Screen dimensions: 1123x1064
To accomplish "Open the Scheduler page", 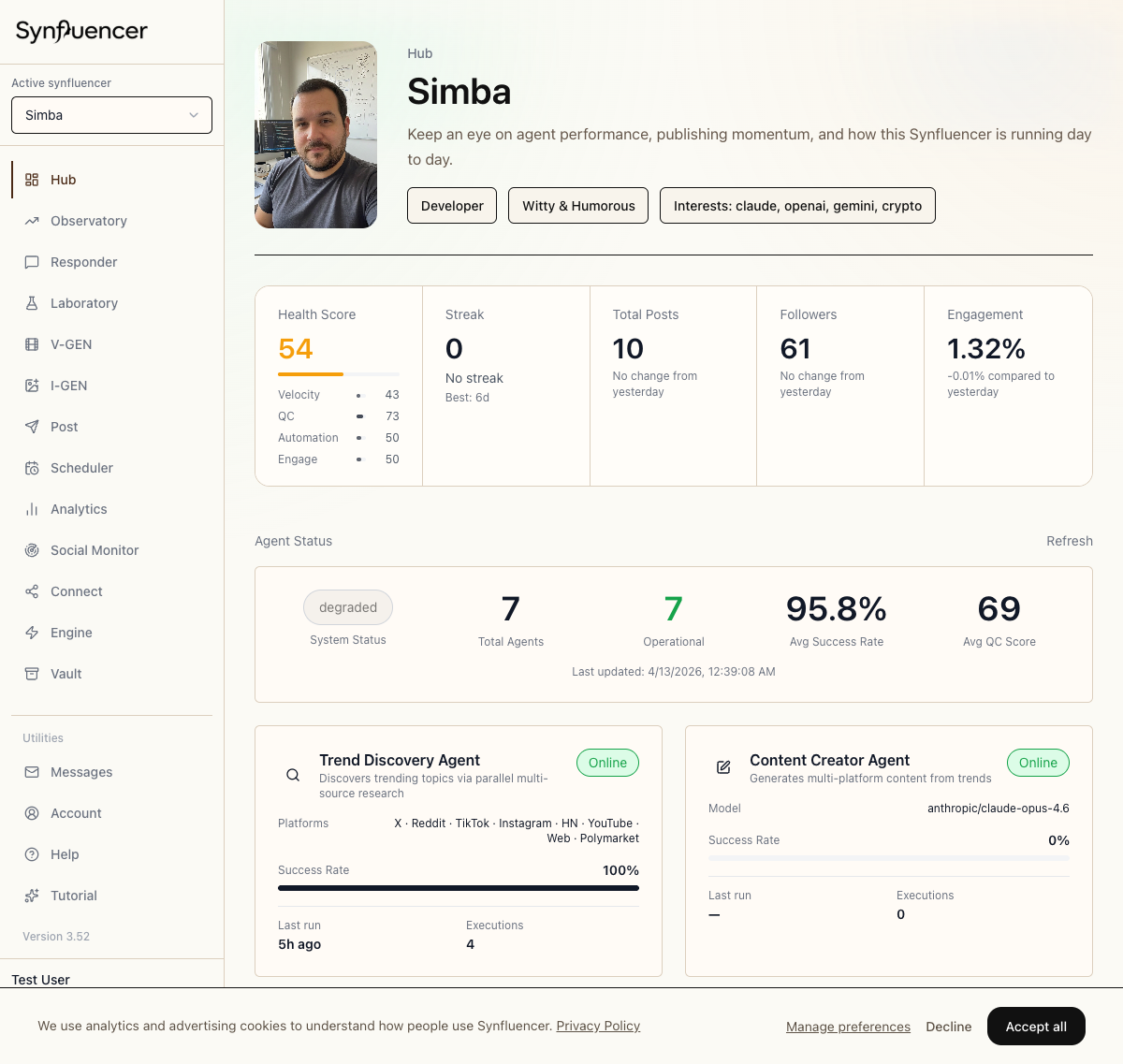I will (111, 468).
